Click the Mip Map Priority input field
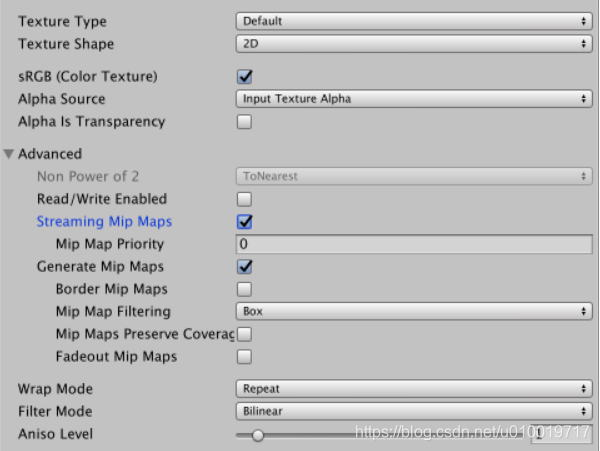Screen dimensions: 600x451 tap(414, 244)
